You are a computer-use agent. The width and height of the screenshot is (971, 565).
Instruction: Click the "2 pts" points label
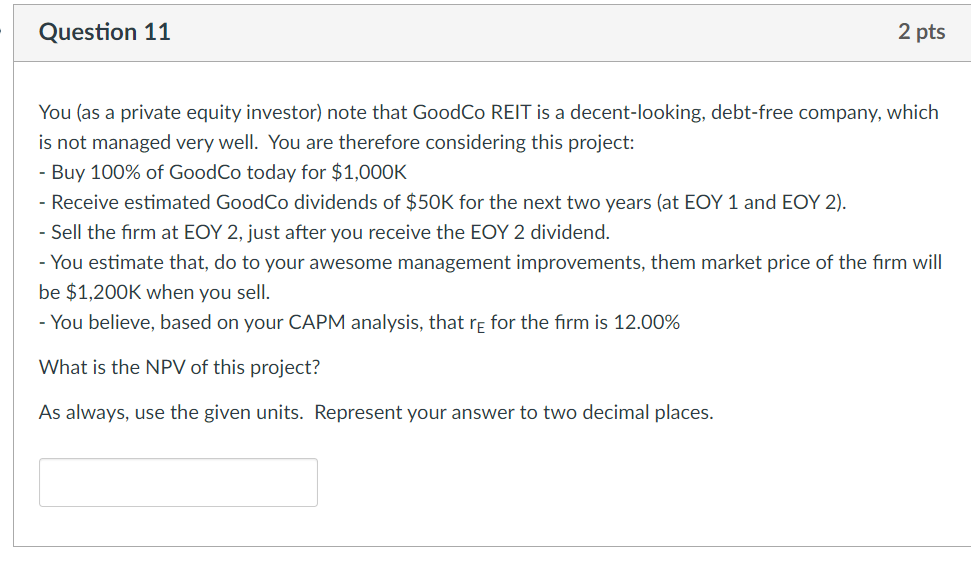point(920,32)
